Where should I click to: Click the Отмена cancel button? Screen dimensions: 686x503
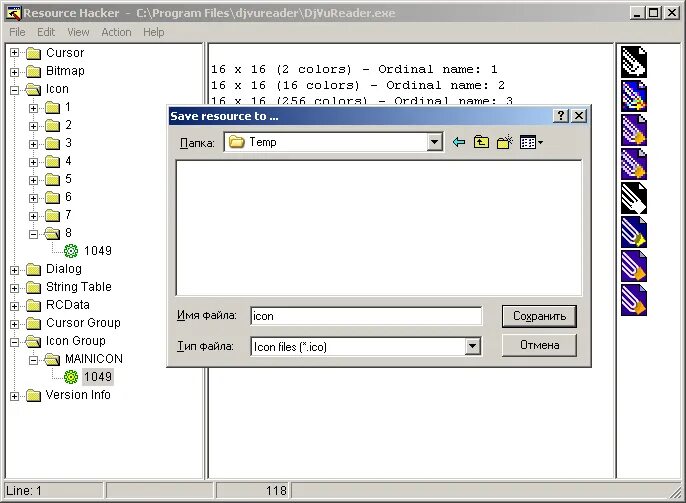(539, 345)
